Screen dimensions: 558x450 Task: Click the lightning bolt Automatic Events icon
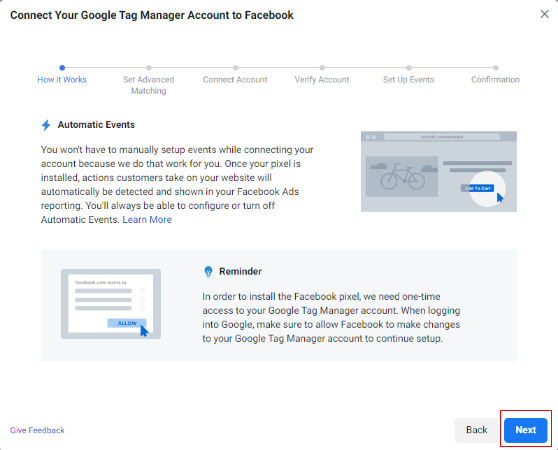point(46,125)
